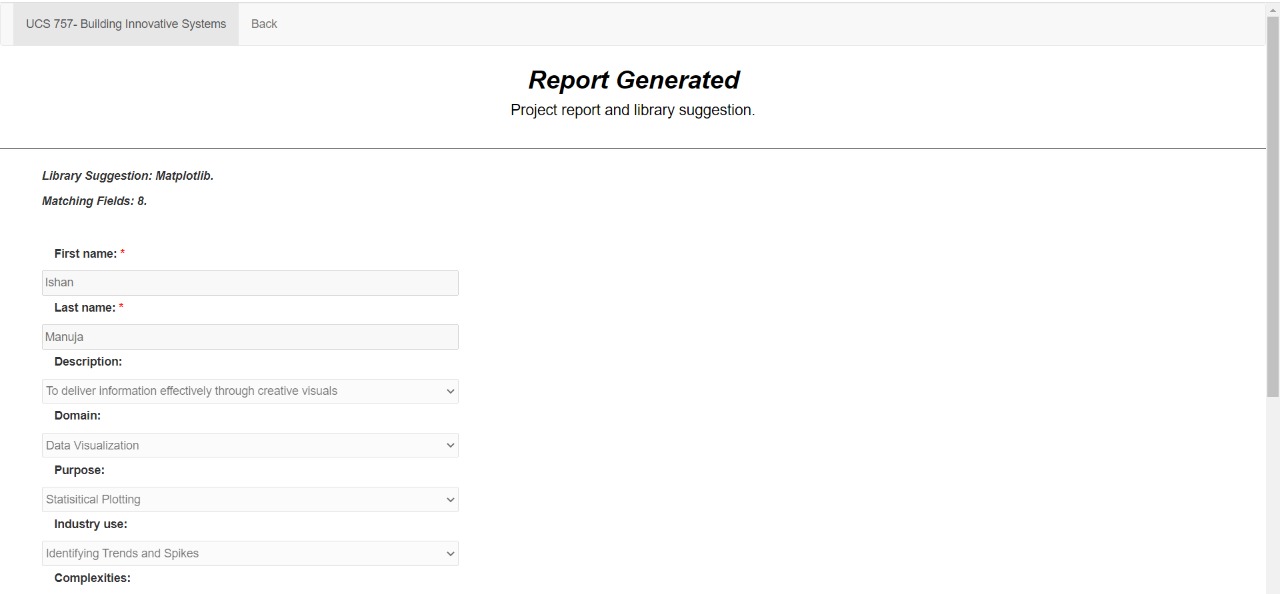The height and width of the screenshot is (594, 1280).
Task: Open the Domain dropdown arrow
Action: [450, 445]
